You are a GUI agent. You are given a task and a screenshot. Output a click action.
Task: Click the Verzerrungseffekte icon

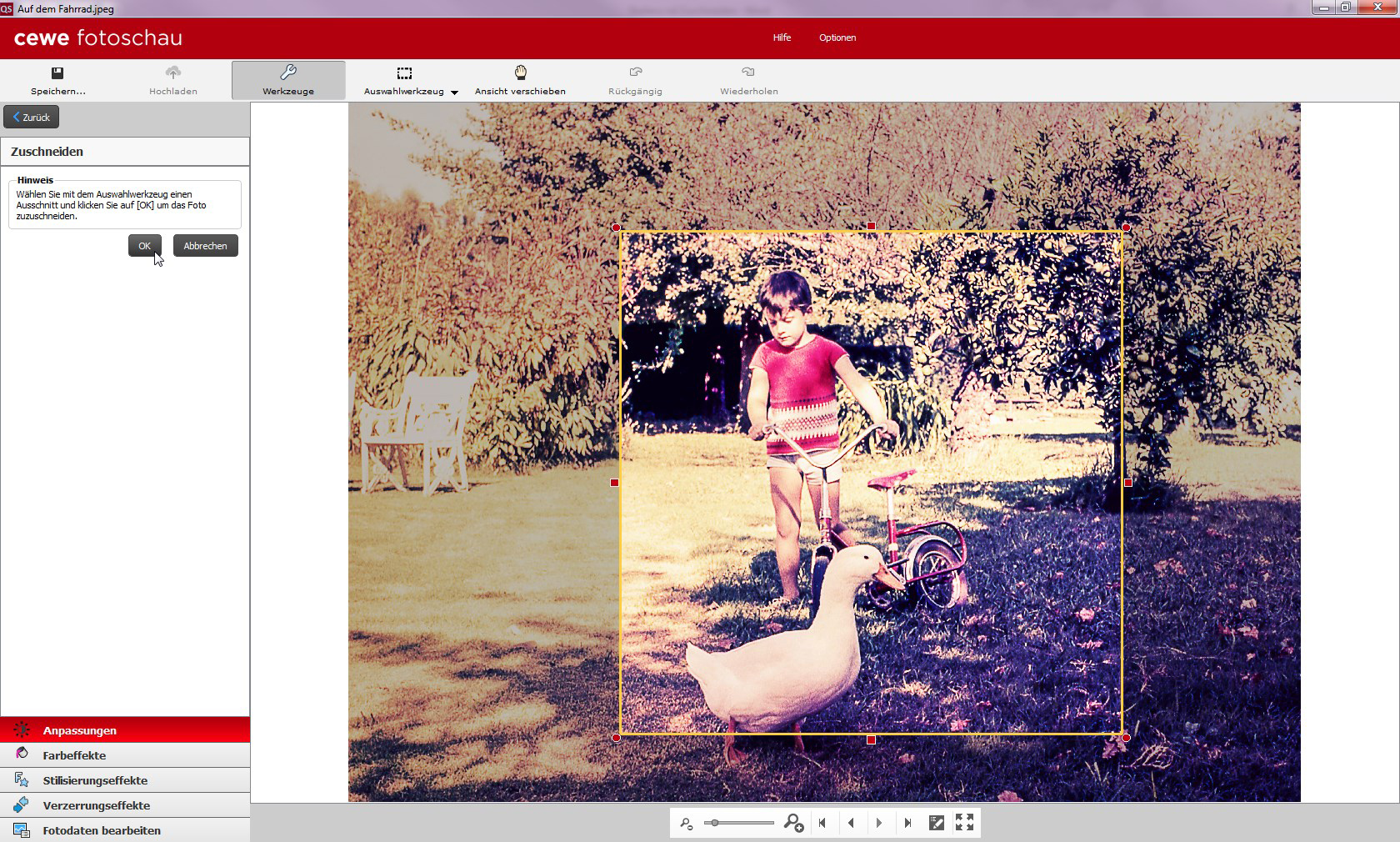tap(22, 804)
